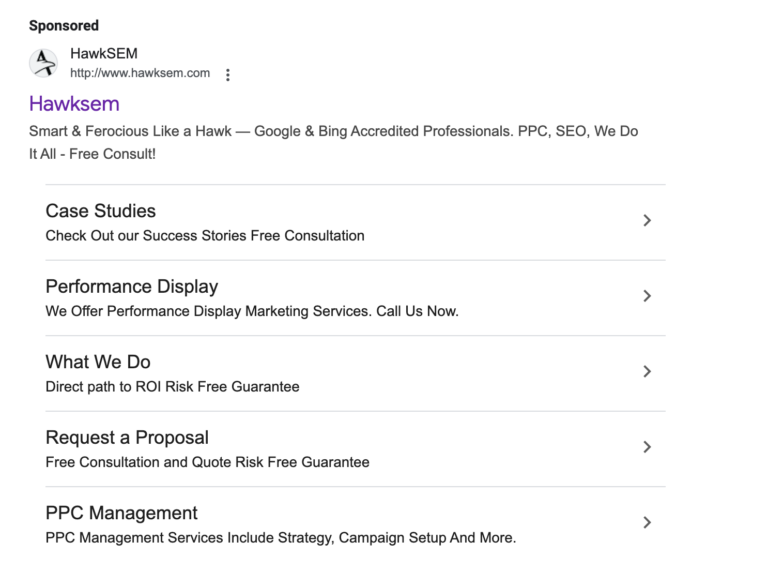The width and height of the screenshot is (768, 571).
Task: Visit the PPC Management sitelink title
Action: pyautogui.click(x=122, y=513)
